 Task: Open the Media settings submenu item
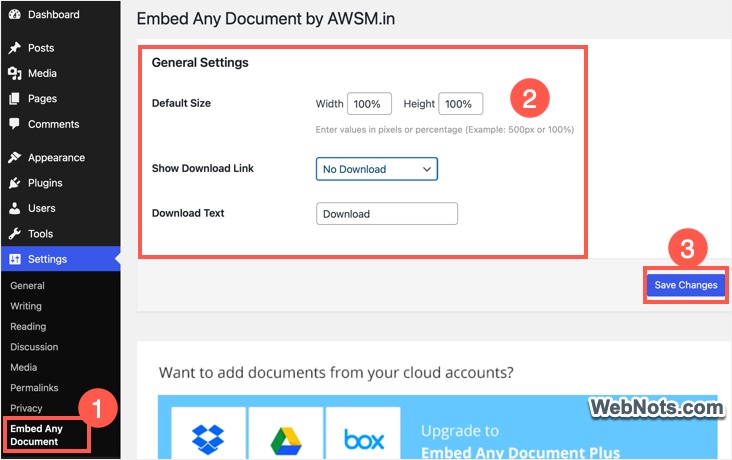click(24, 367)
